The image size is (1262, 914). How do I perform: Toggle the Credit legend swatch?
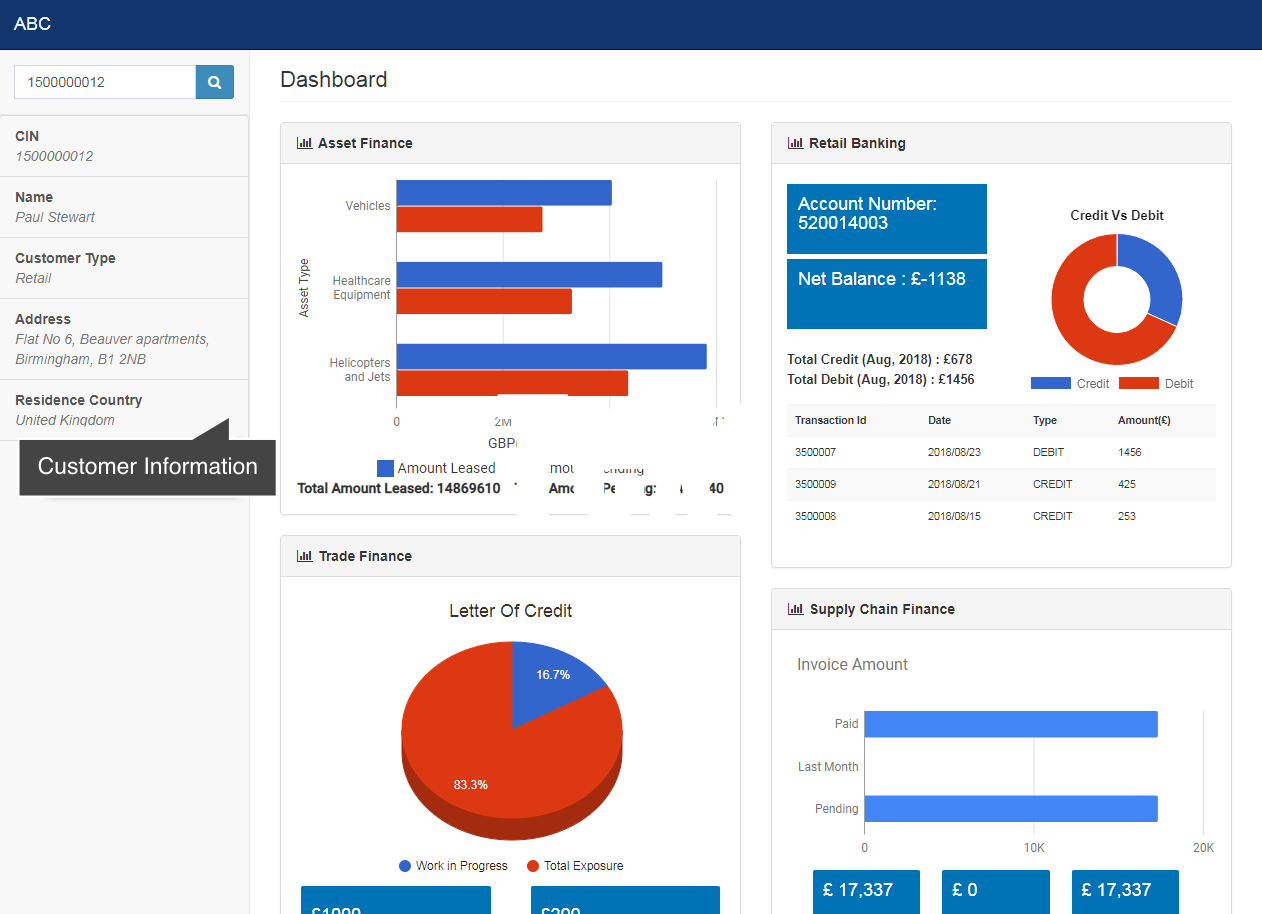1050,383
